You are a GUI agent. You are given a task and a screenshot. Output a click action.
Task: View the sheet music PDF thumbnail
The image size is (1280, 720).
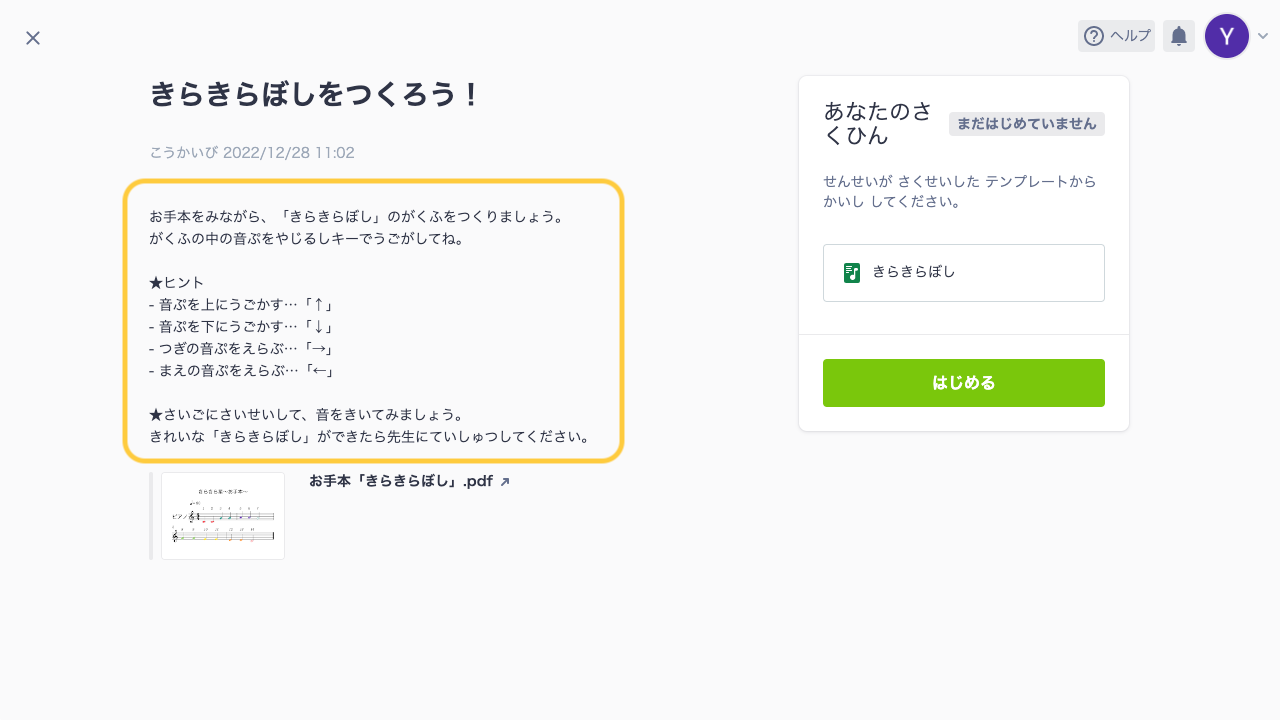[222, 515]
